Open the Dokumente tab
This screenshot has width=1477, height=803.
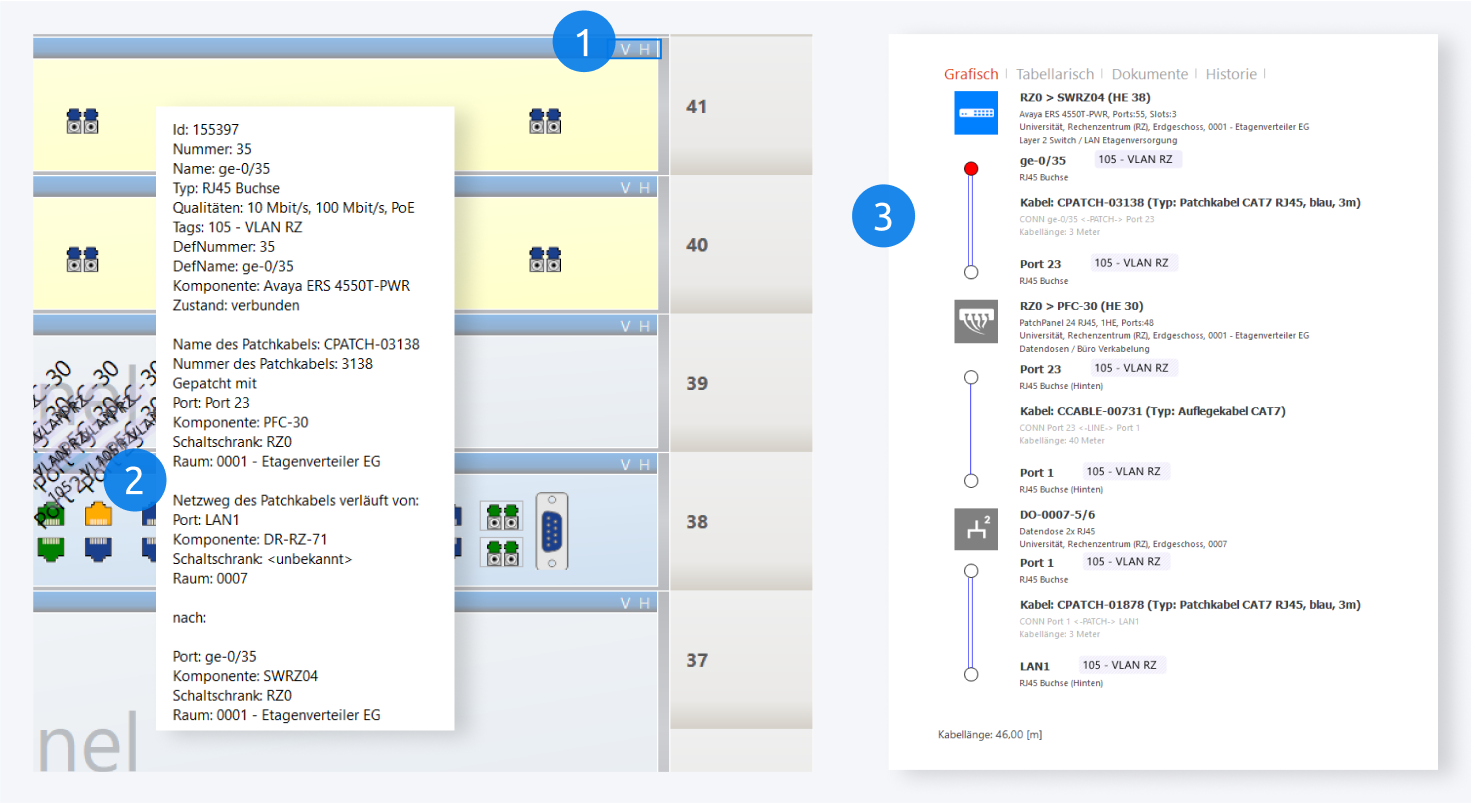[x=1149, y=74]
